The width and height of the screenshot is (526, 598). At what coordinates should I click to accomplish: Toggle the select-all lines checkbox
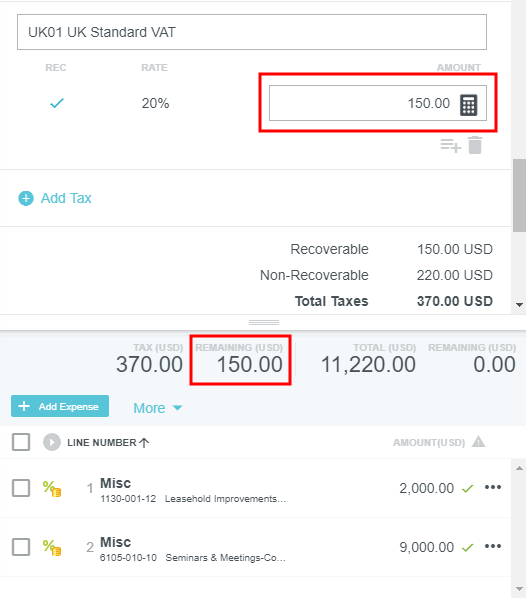[21, 442]
